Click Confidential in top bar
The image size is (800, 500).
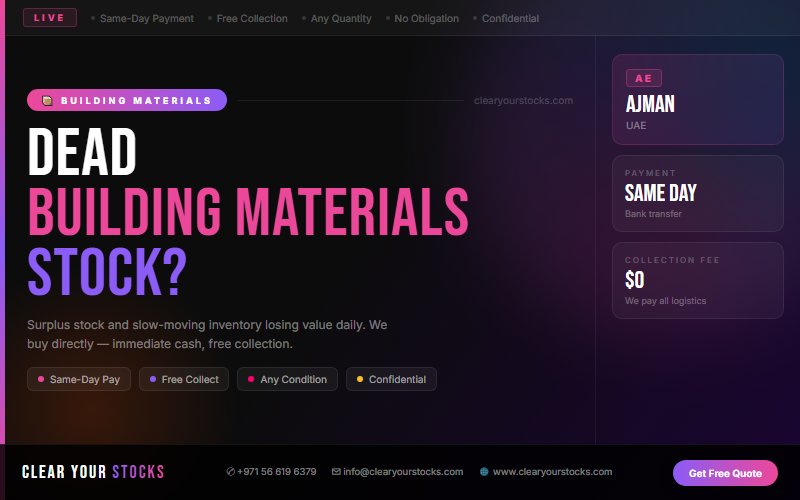[x=510, y=18]
